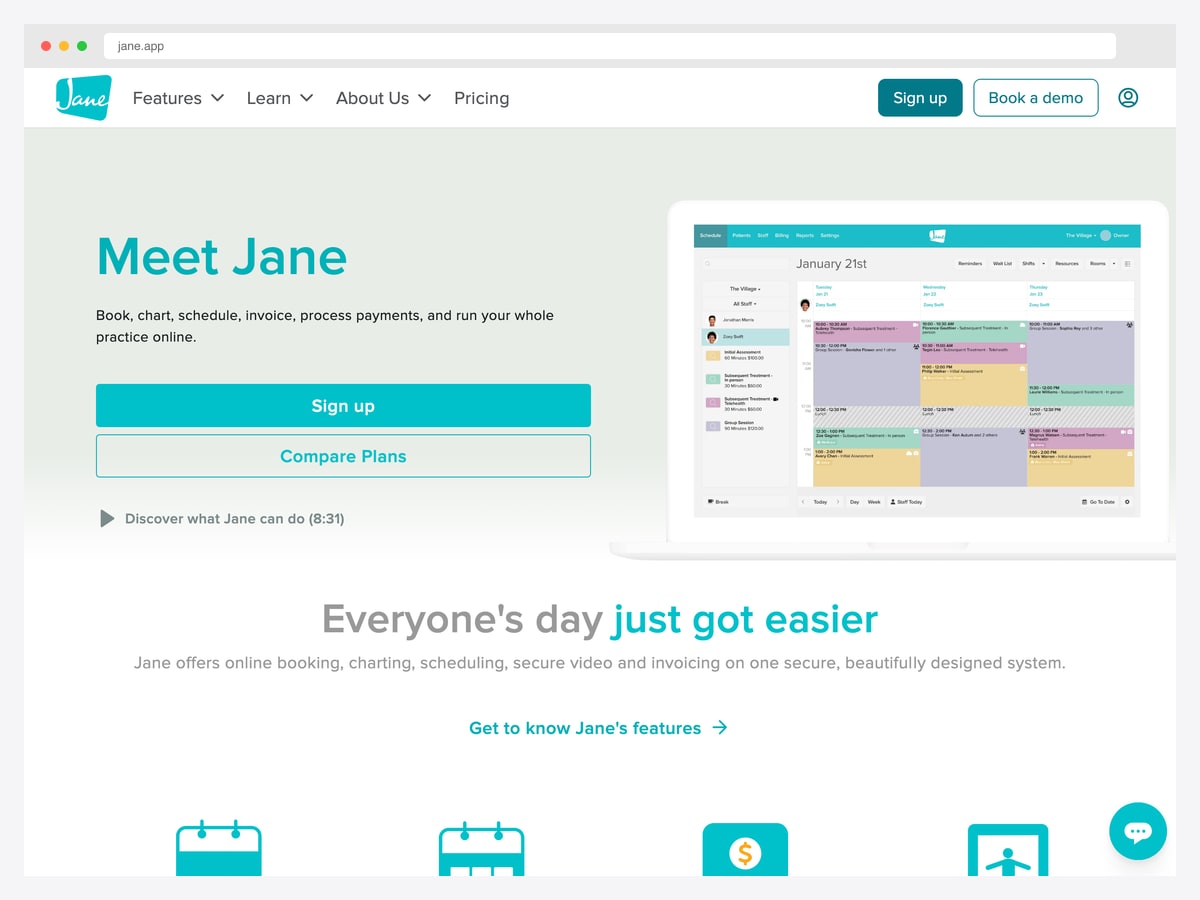Click the gear icon in the laptop preview

tap(1127, 502)
